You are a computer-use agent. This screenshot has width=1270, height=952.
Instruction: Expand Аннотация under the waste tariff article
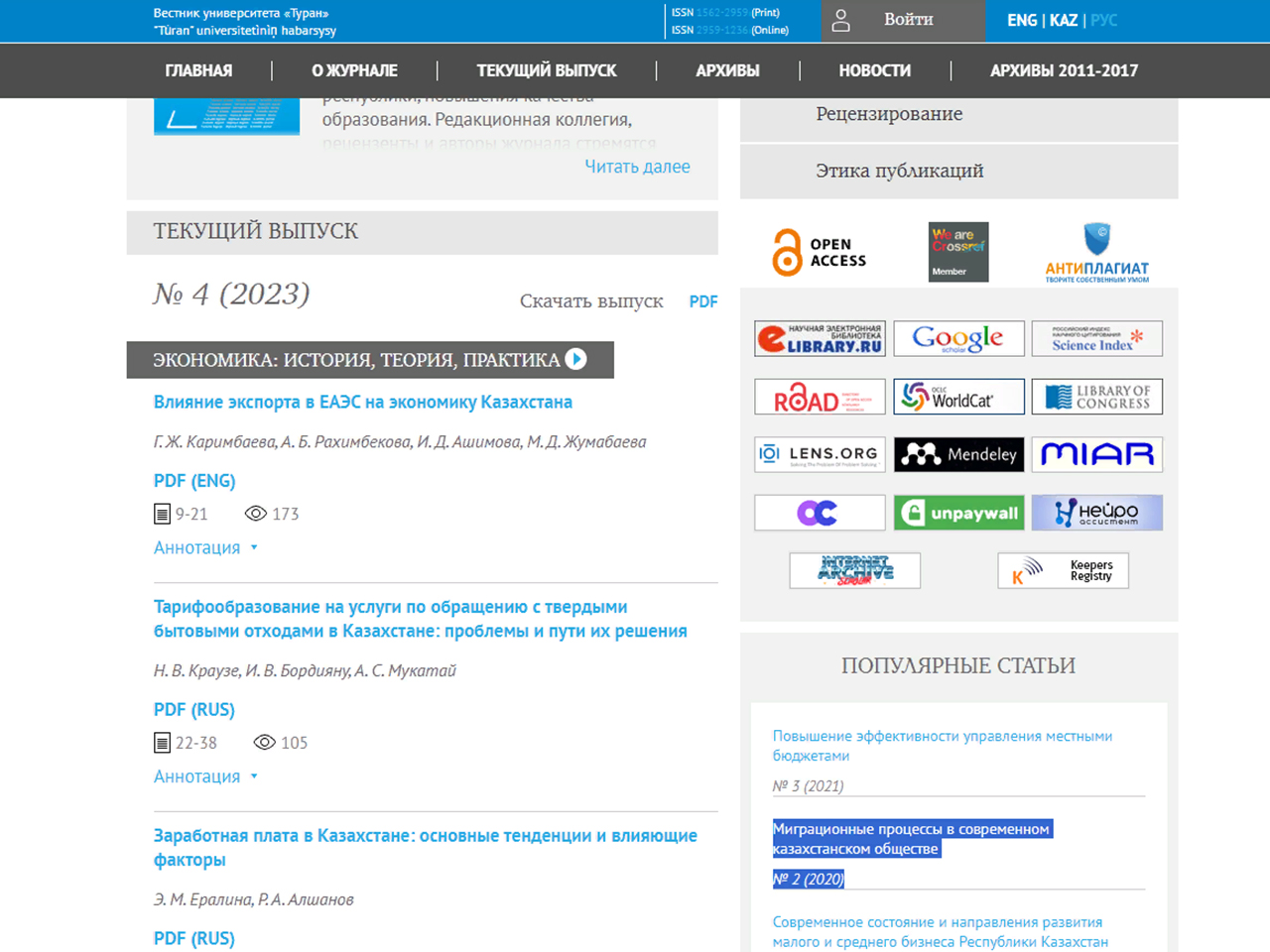click(x=205, y=776)
